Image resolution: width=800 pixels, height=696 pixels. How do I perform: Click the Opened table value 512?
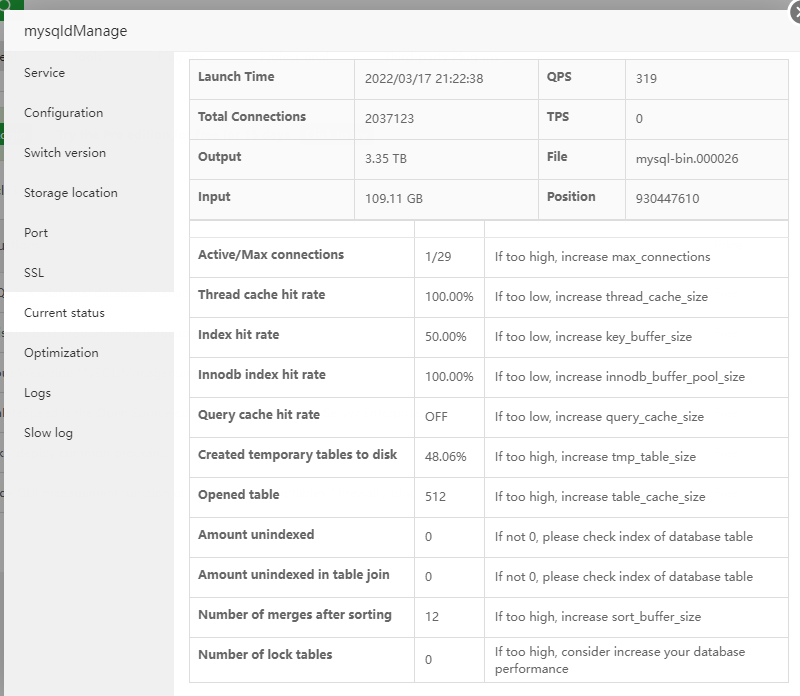pyautogui.click(x=435, y=497)
